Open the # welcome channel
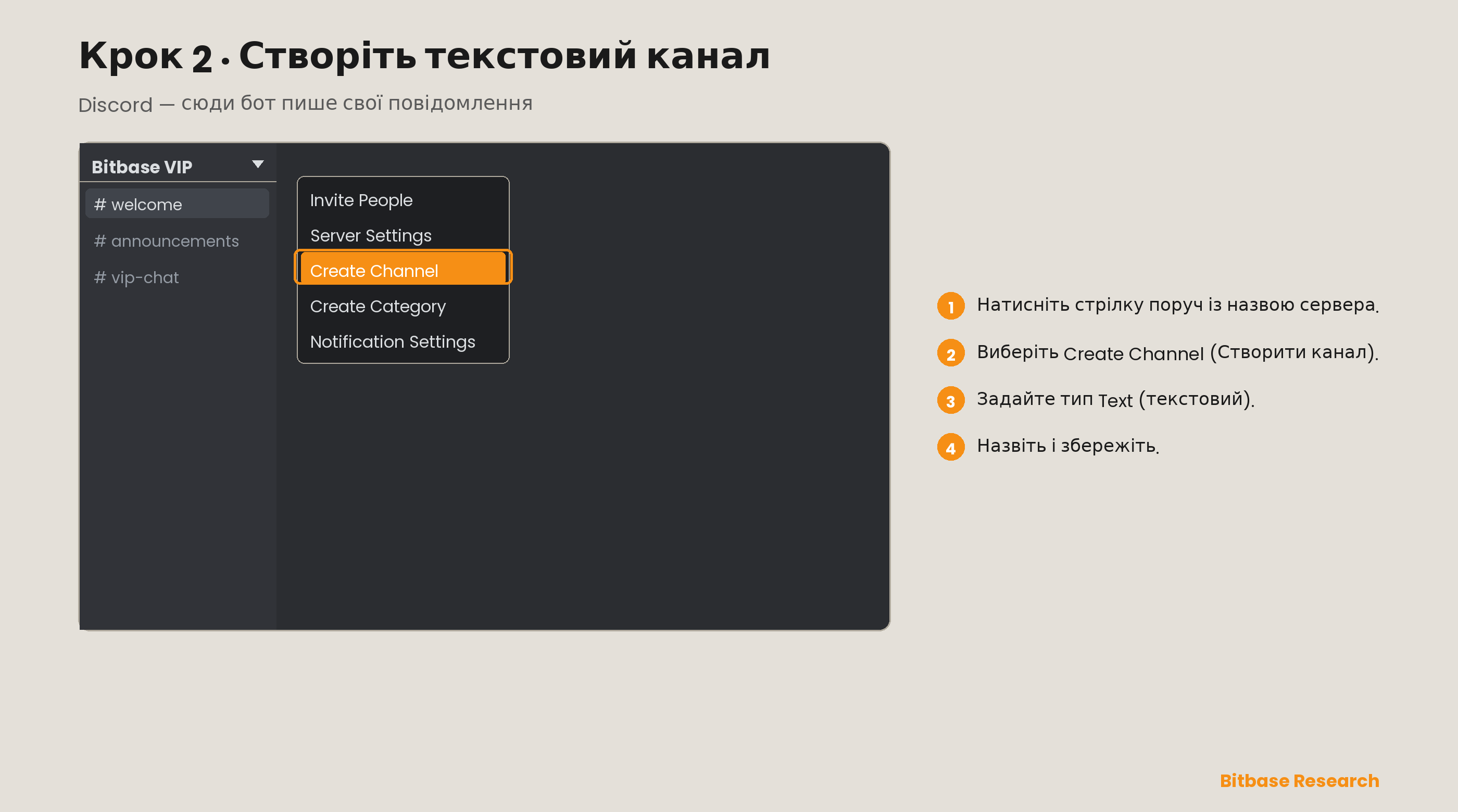This screenshot has height=812, width=1458. pyautogui.click(x=177, y=204)
